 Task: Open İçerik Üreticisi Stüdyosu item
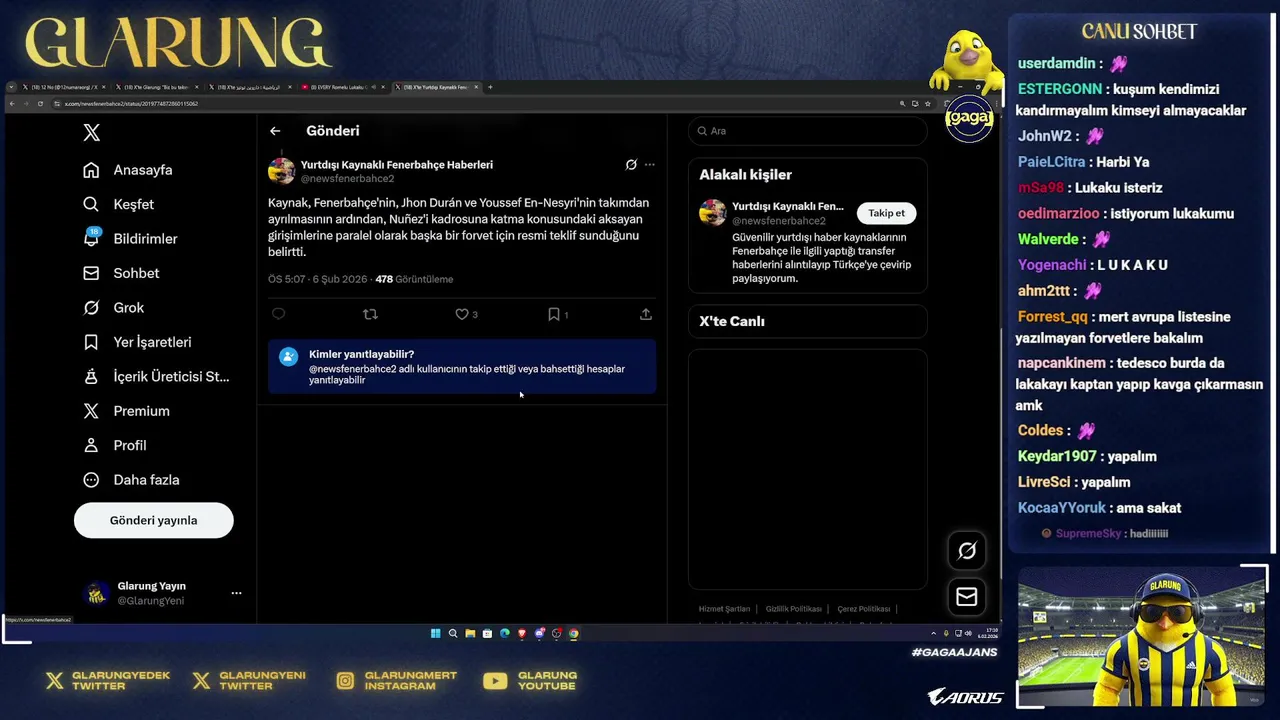156,377
